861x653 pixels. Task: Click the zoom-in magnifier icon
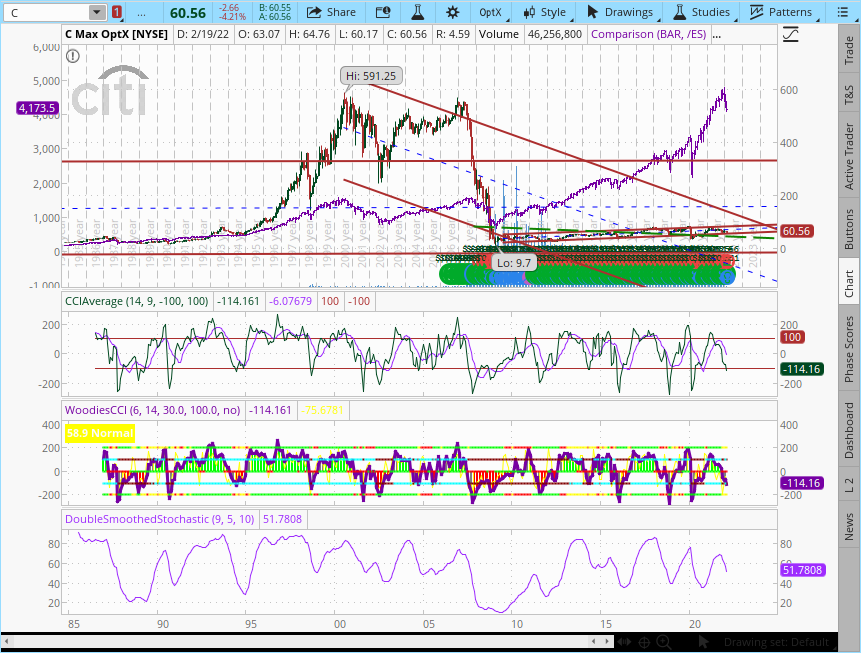click(664, 642)
